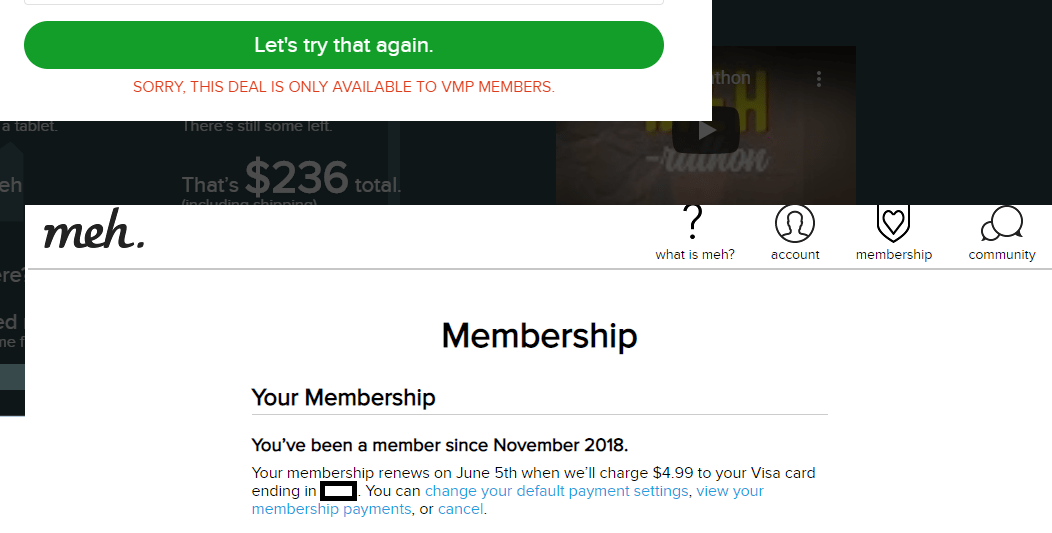
Task: Select the 'account' text label
Action: [x=795, y=255]
